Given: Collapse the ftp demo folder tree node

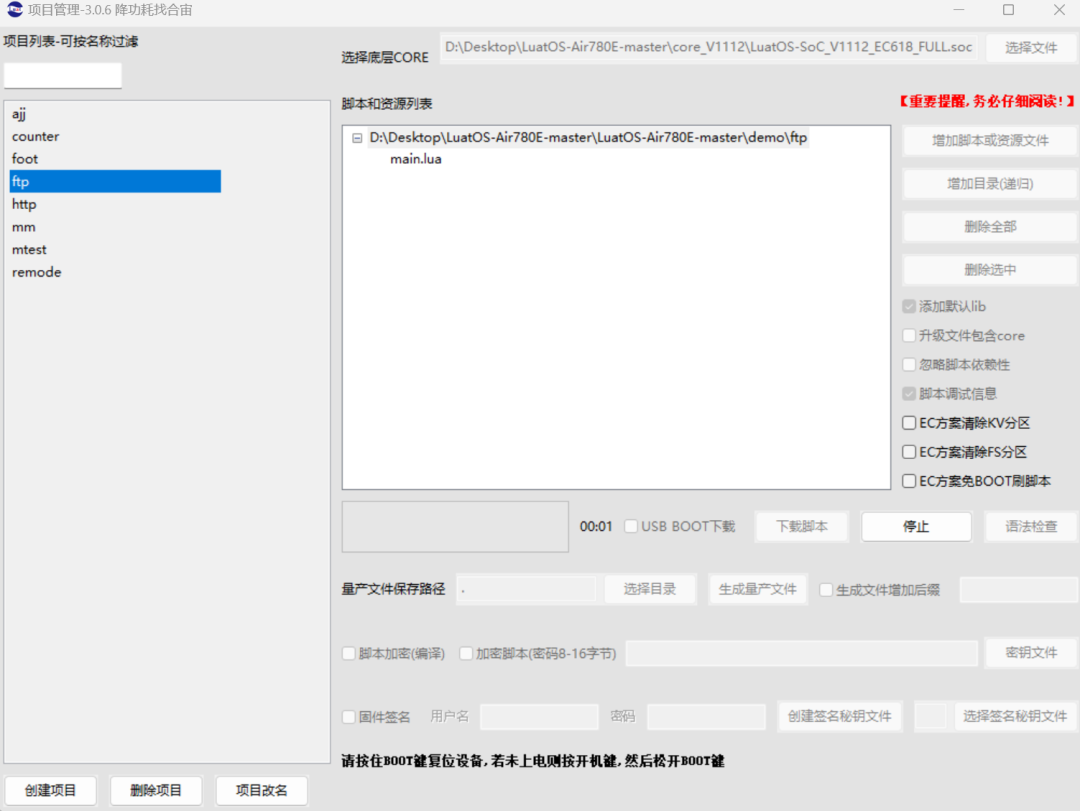Looking at the screenshot, I should tap(357, 138).
